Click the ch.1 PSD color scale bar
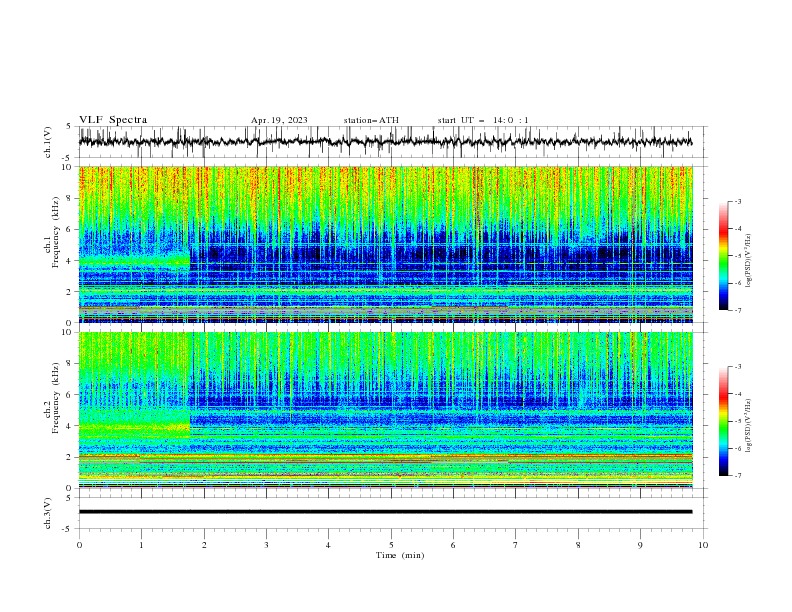 723,256
